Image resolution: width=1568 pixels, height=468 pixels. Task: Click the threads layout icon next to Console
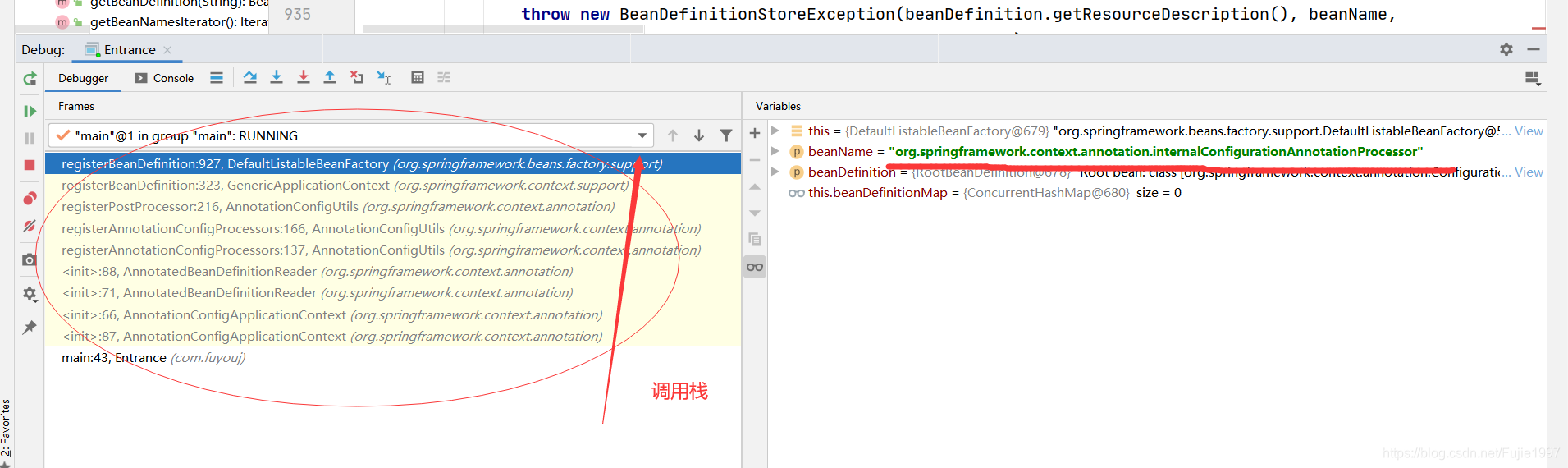pyautogui.click(x=217, y=77)
